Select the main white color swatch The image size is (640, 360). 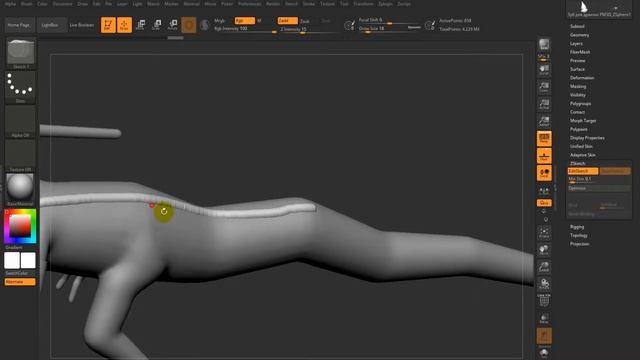coord(12,260)
